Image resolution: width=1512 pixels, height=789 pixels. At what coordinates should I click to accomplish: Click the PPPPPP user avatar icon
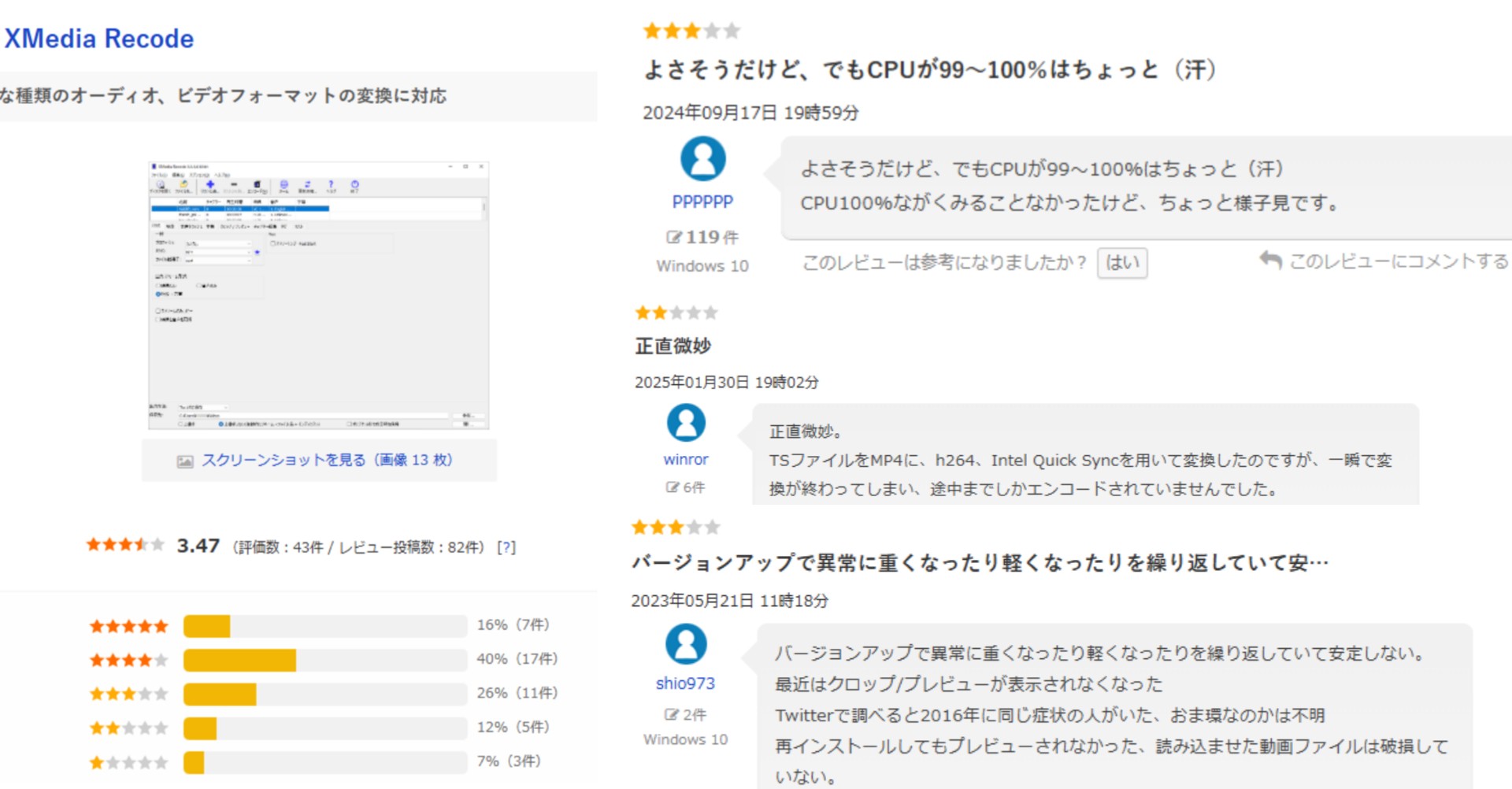coord(702,159)
